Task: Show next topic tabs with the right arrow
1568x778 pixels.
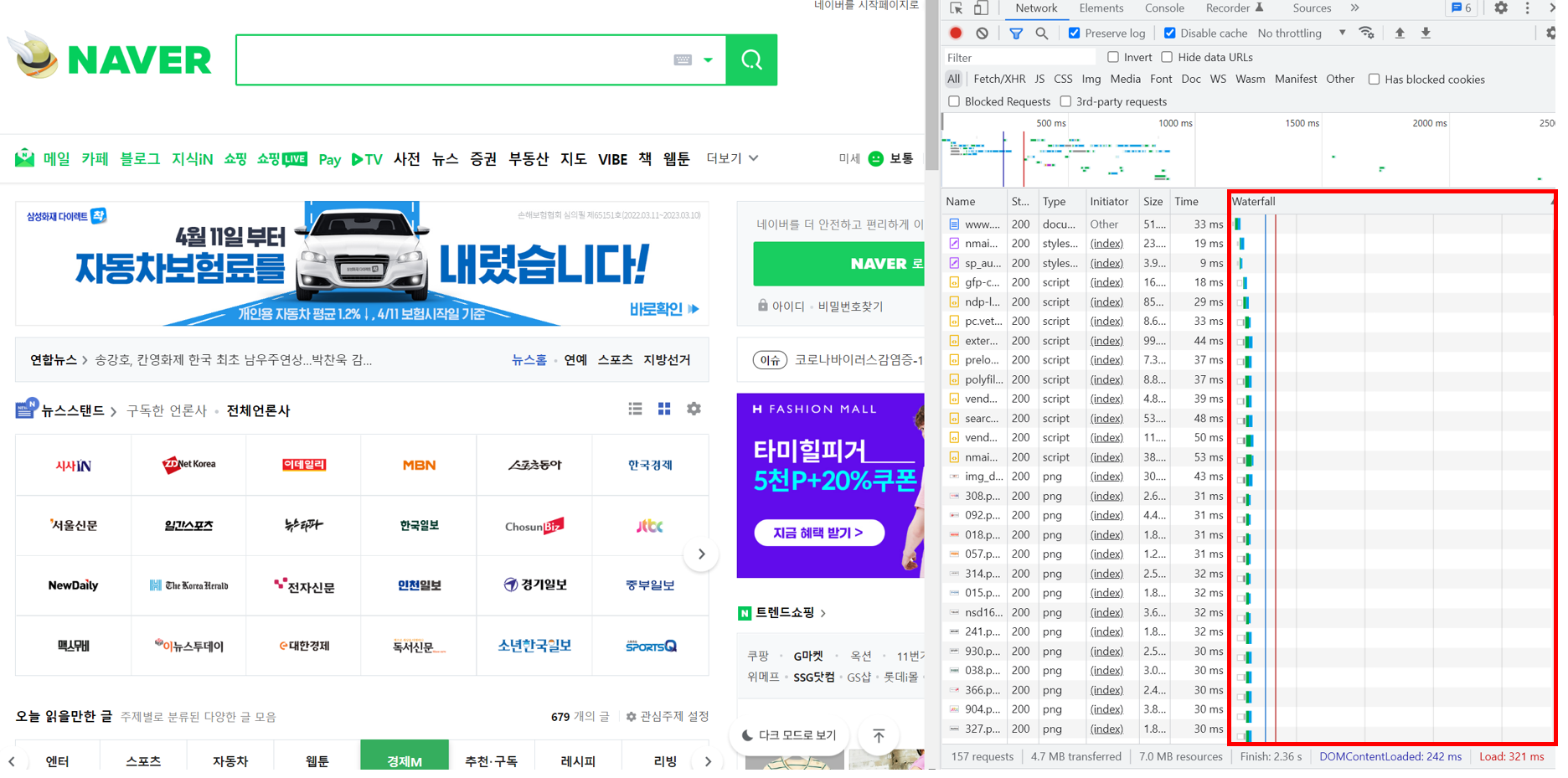Action: point(708,761)
